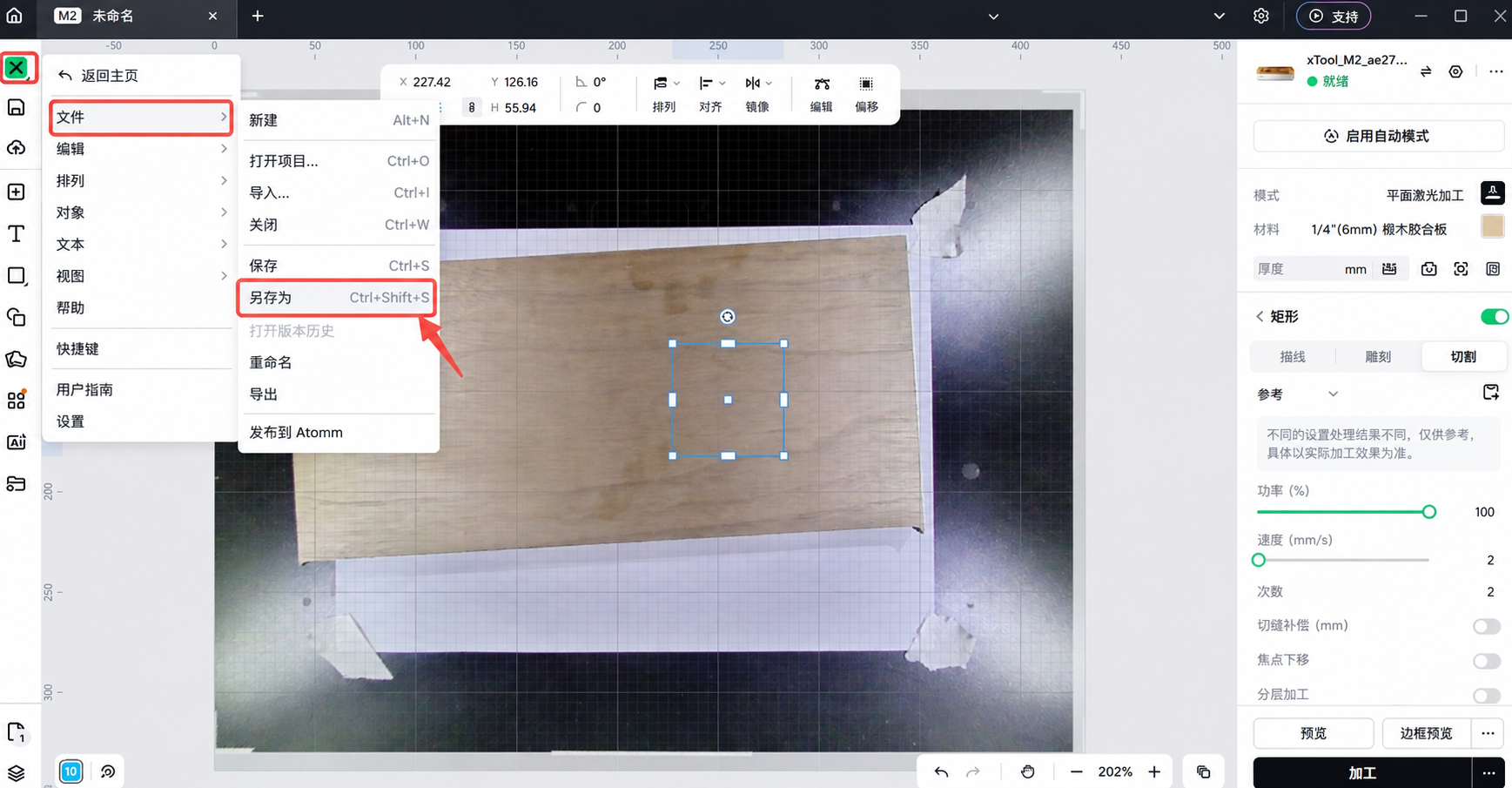This screenshot has width=1512, height=788.
Task: Click 启用自动模式 button
Action: (1378, 136)
